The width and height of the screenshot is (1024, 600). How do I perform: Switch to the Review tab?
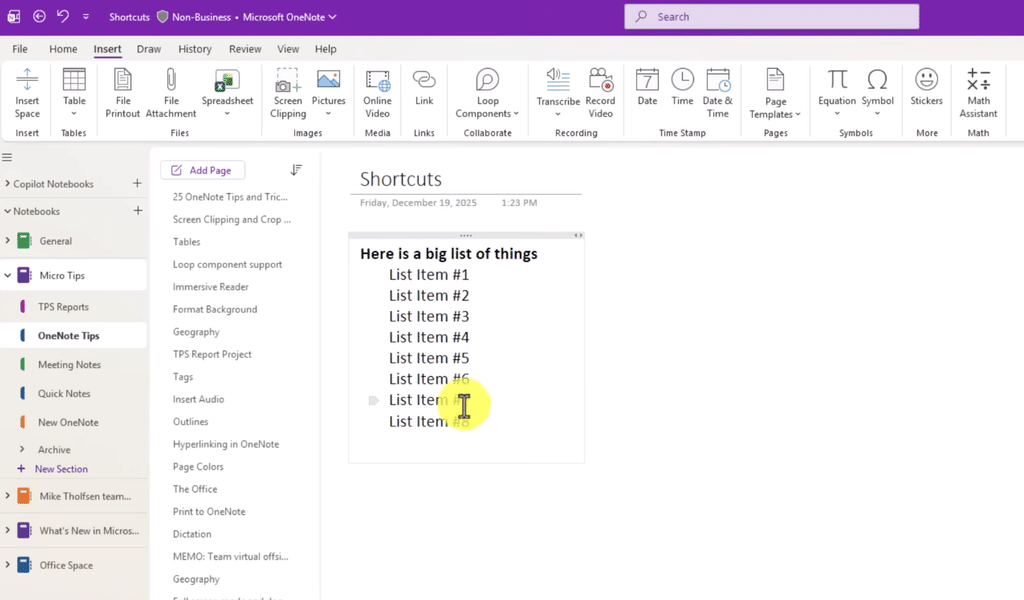(245, 49)
